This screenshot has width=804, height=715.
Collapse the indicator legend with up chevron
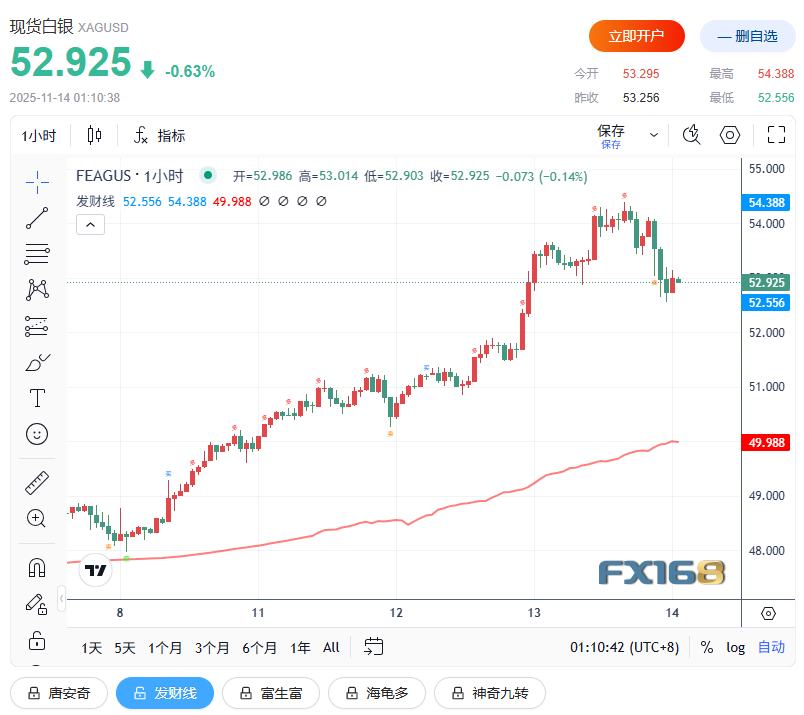coord(90,224)
